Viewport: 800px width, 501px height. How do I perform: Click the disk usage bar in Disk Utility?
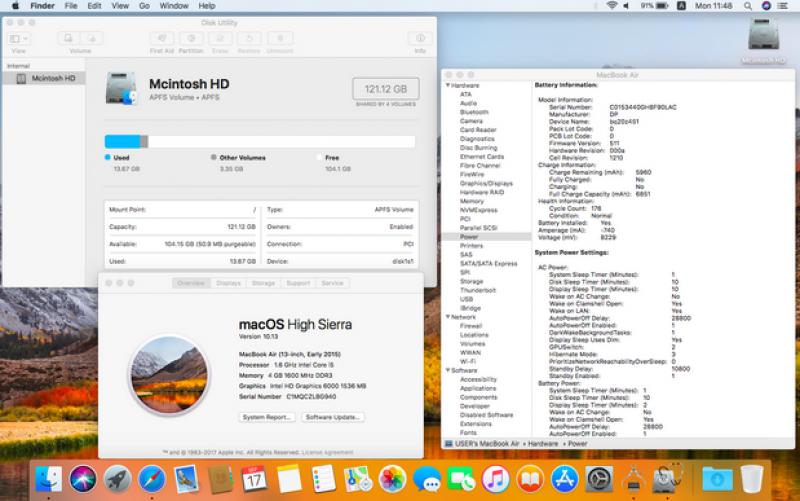point(260,142)
